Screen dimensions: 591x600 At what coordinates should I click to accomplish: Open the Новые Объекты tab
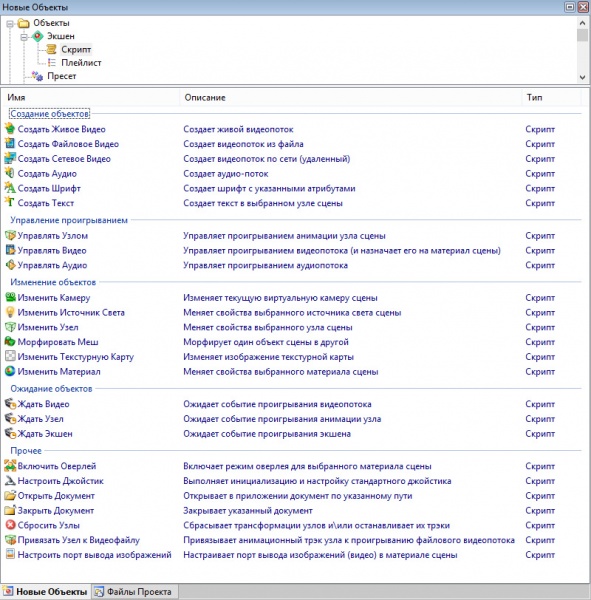[x=46, y=592]
